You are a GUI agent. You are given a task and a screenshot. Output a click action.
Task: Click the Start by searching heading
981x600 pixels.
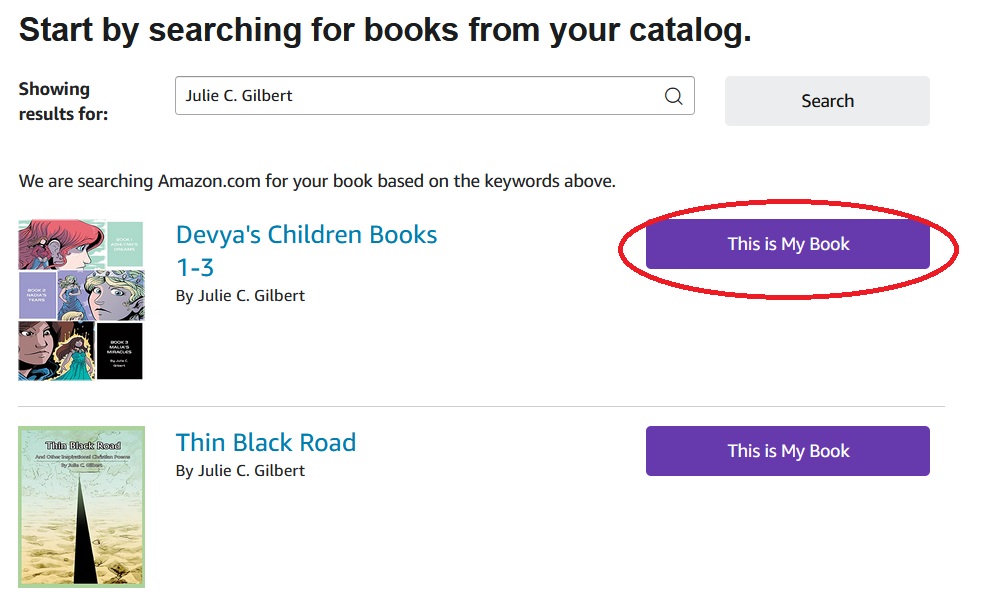pos(385,29)
